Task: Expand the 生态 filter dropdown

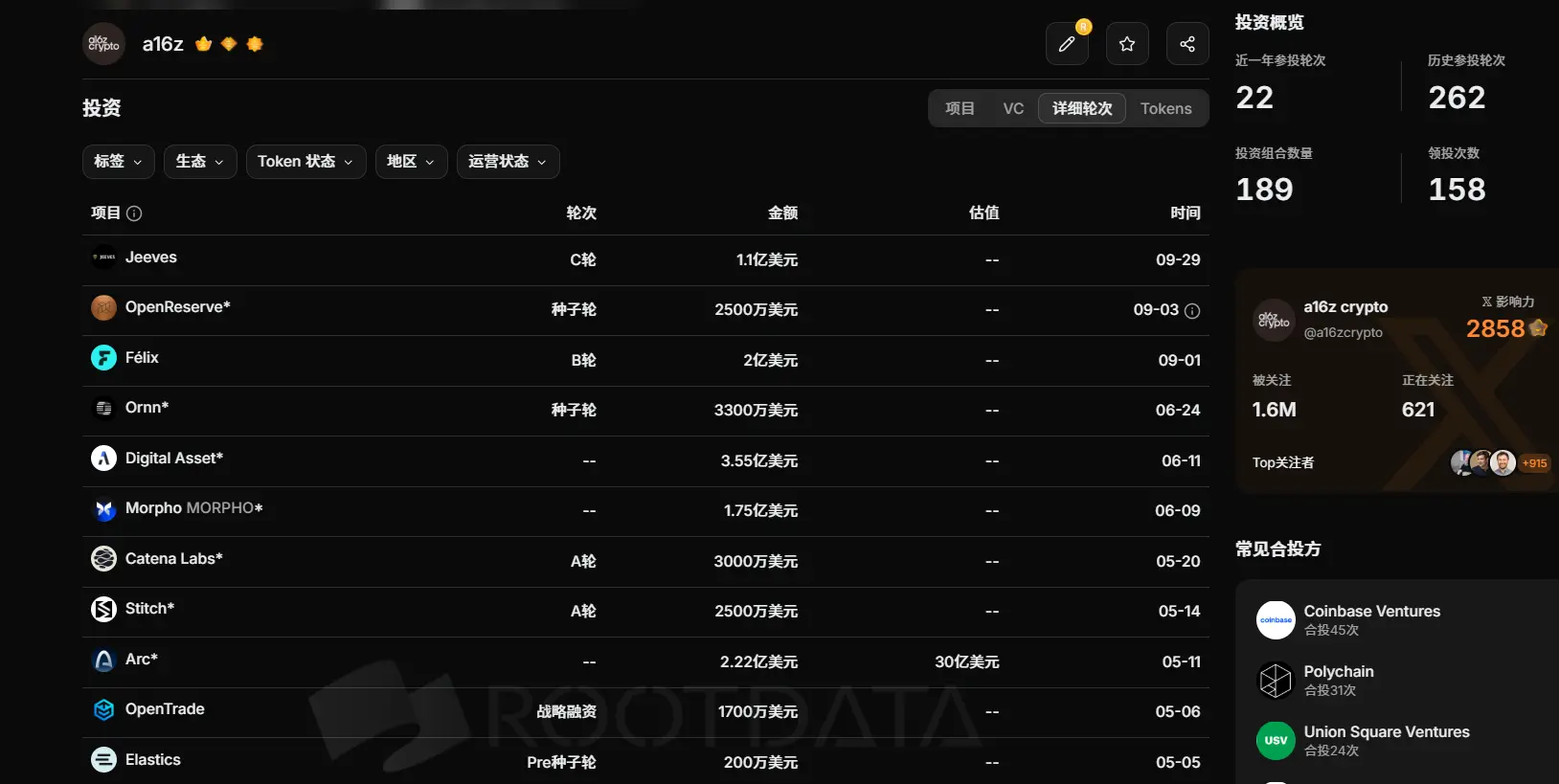Action: 200,162
